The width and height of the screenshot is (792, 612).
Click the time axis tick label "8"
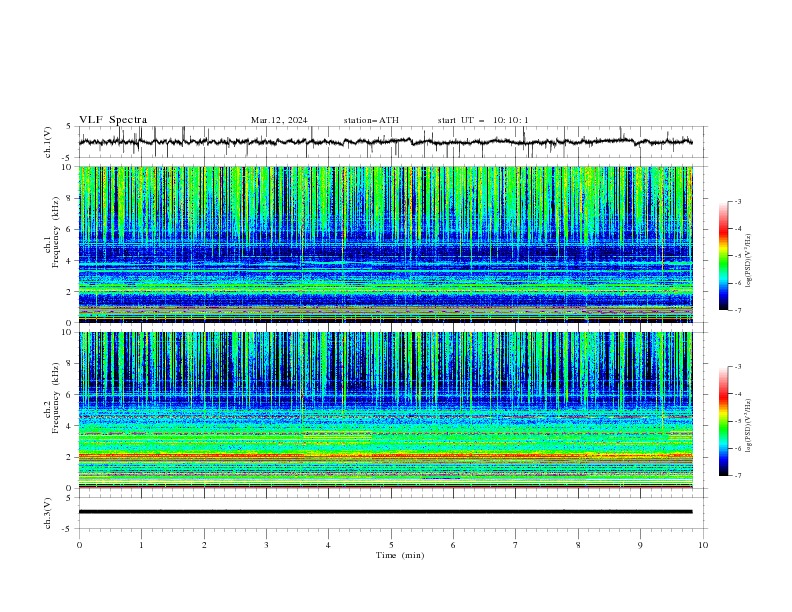point(578,545)
